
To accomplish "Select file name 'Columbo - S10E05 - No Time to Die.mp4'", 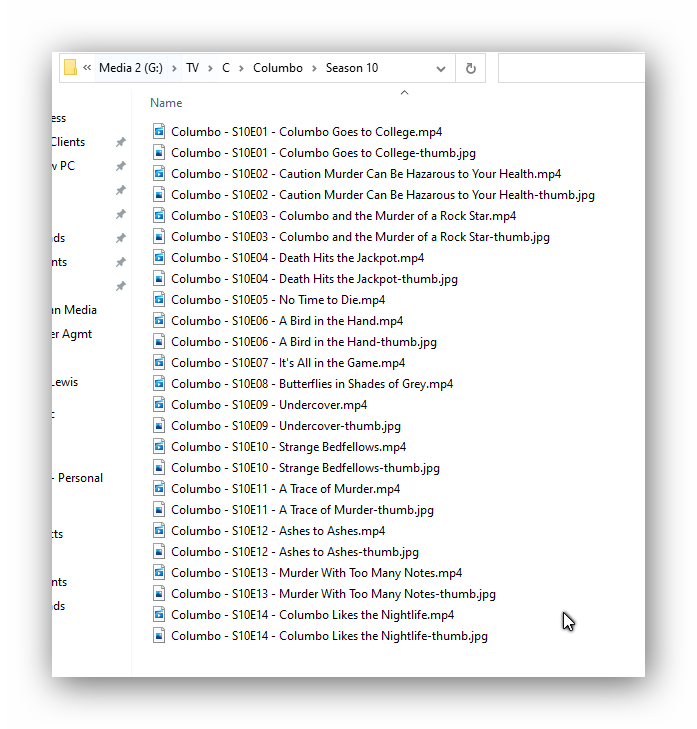I will point(278,300).
